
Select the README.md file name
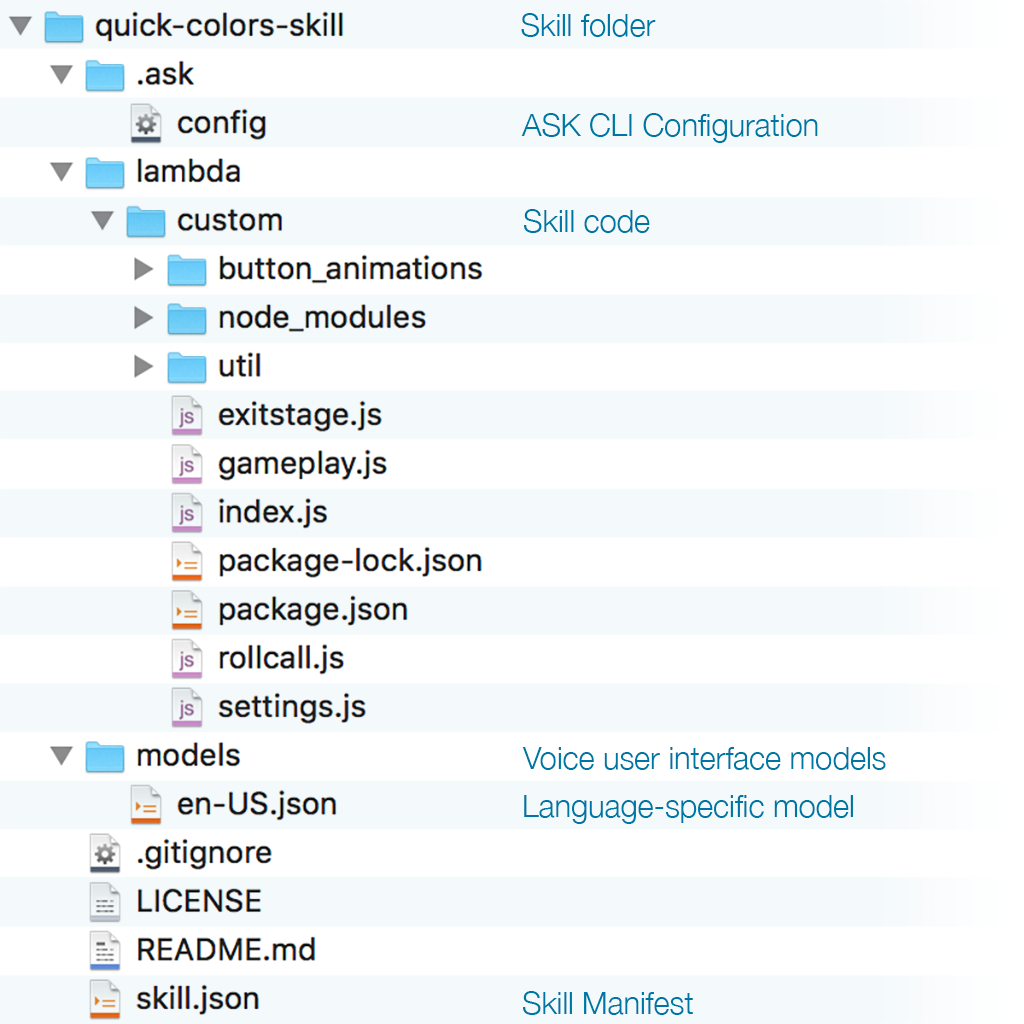tap(226, 950)
